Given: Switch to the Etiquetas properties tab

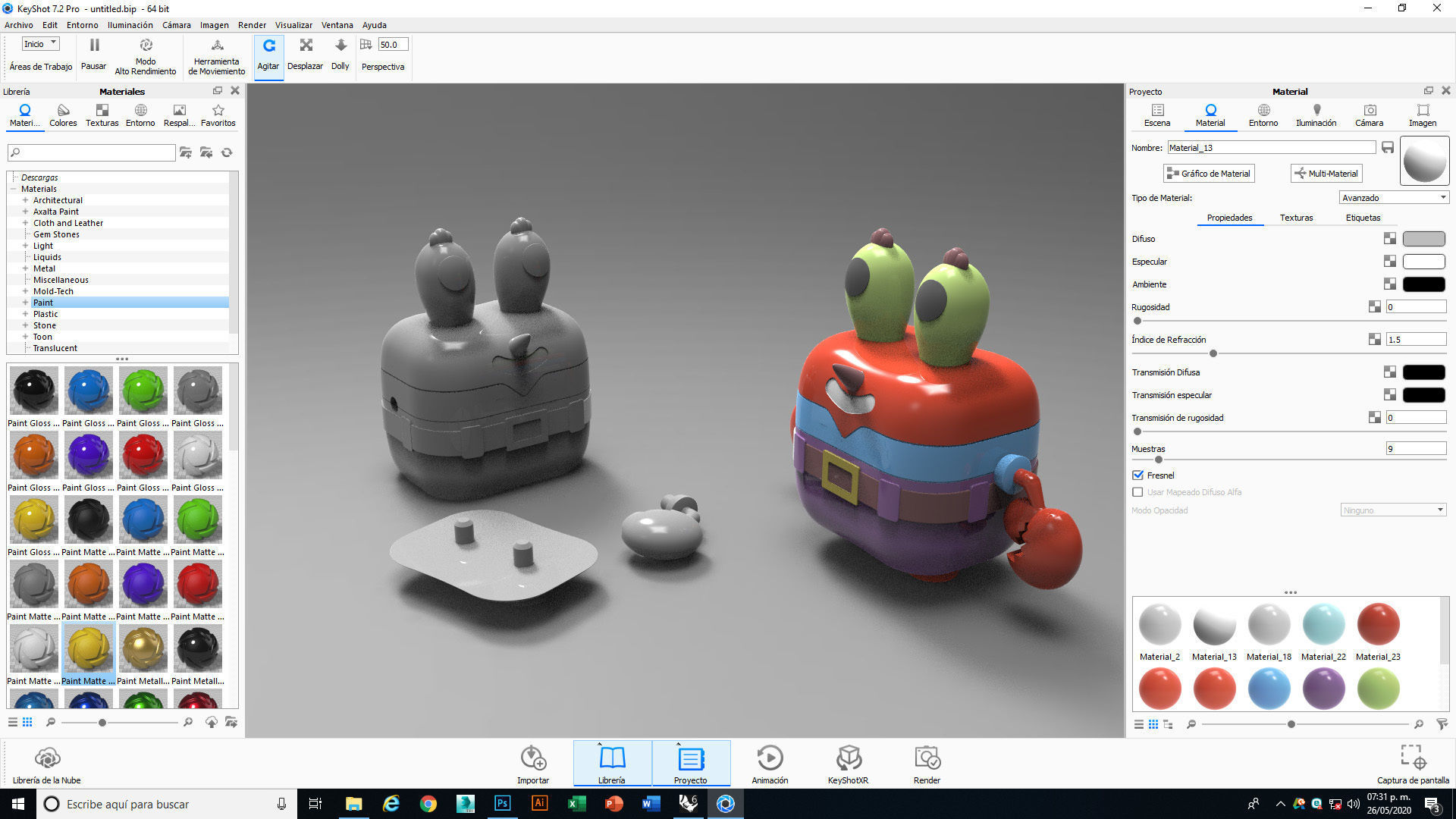Looking at the screenshot, I should tap(1363, 218).
